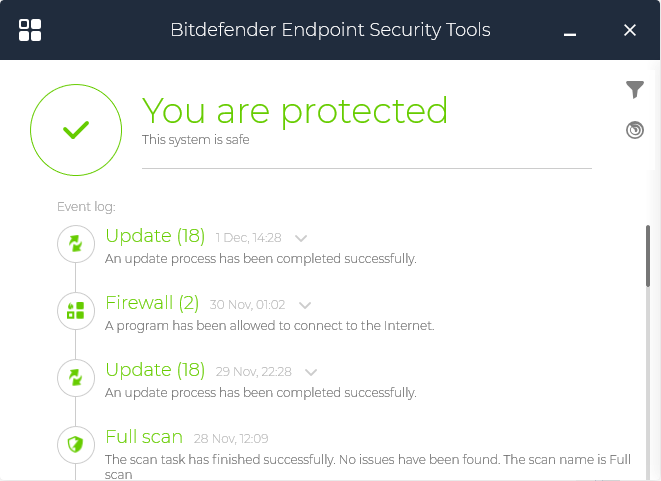Select the Update (18) entry from 29 Nov
661x481 pixels.
pyautogui.click(x=155, y=370)
